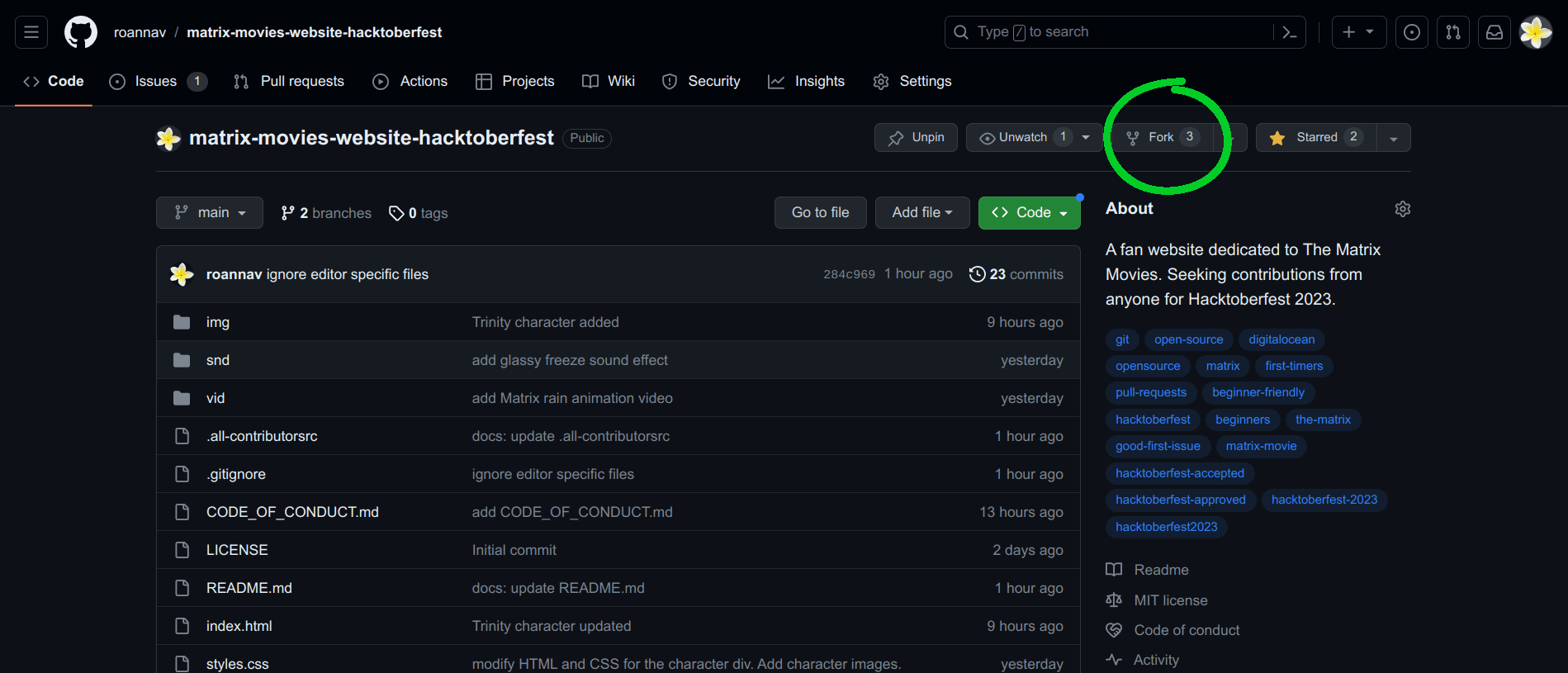The height and width of the screenshot is (673, 1568).
Task: Switch to the Actions tab
Action: click(x=410, y=81)
